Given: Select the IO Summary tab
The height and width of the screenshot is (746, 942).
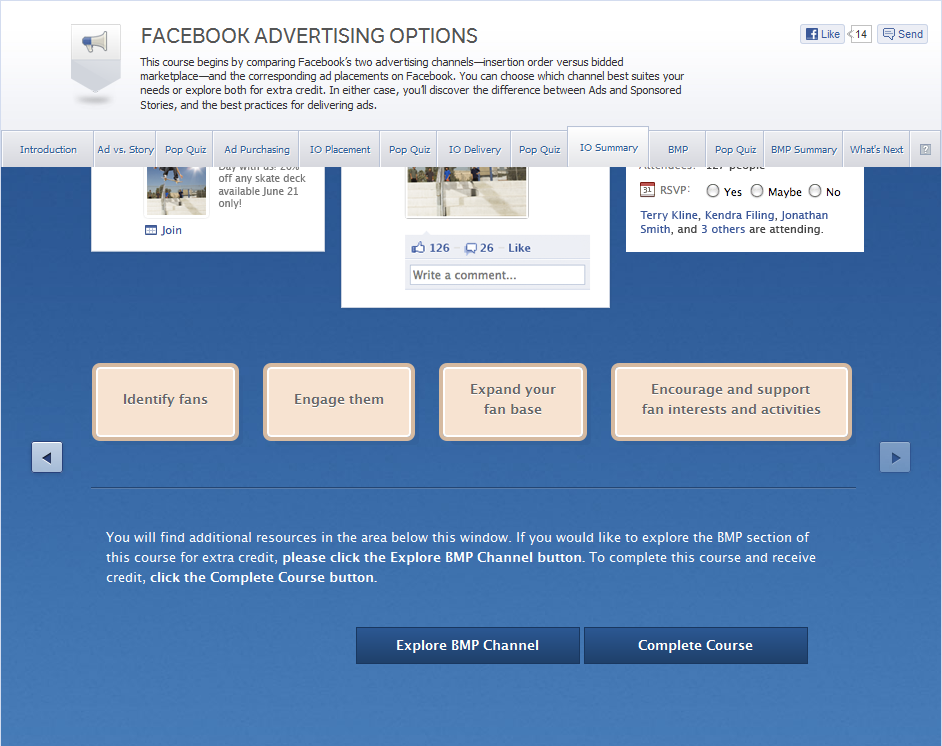Looking at the screenshot, I should [609, 147].
